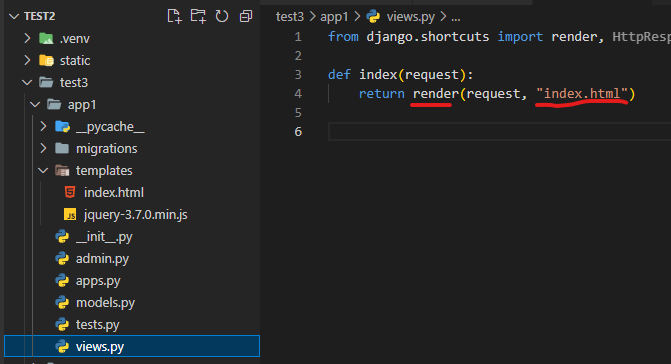
Task: Select test3 in the breadcrumb path
Action: [x=290, y=17]
